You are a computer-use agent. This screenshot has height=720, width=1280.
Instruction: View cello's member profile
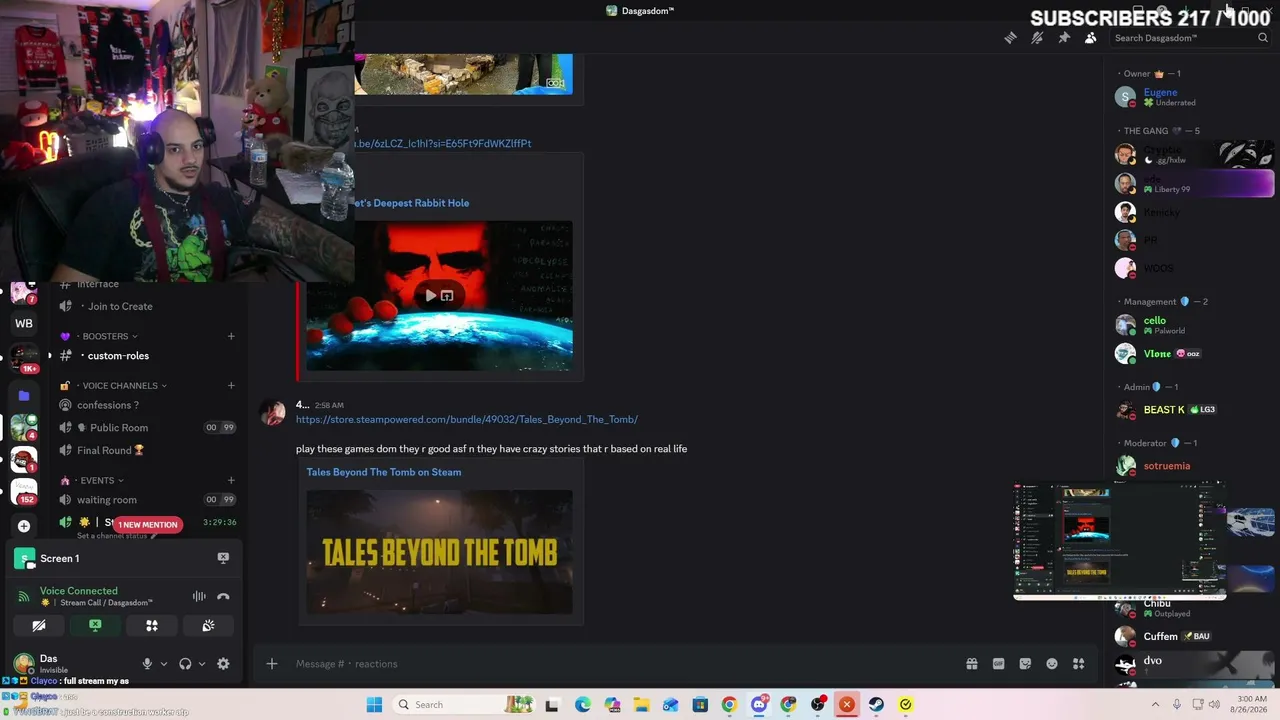pyautogui.click(x=1190, y=325)
